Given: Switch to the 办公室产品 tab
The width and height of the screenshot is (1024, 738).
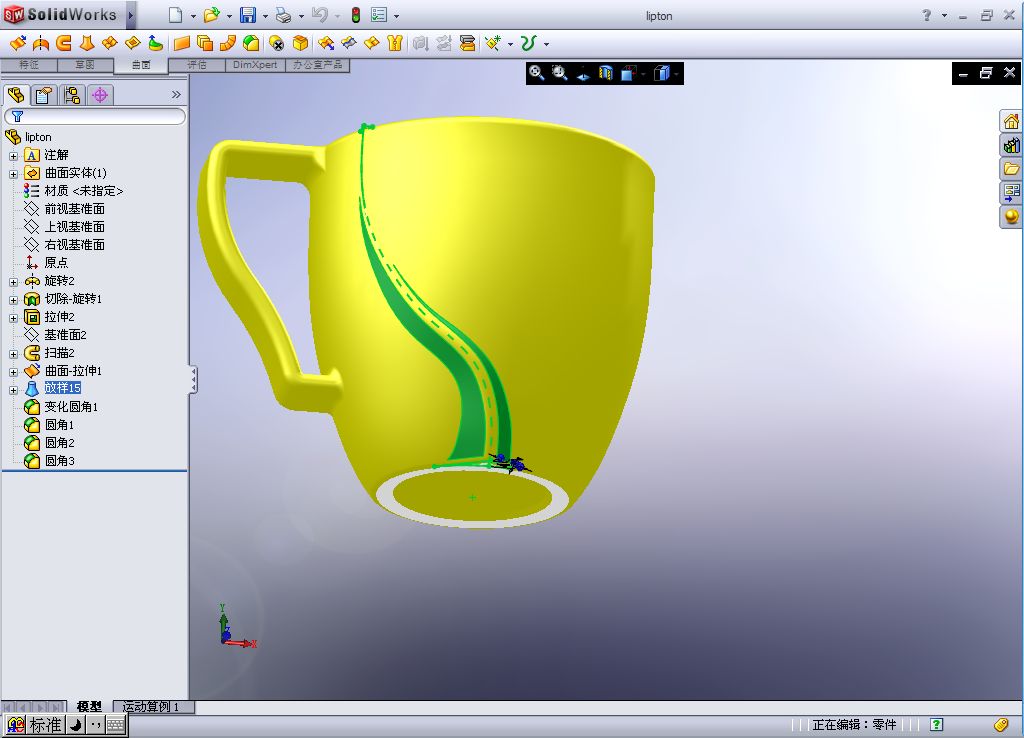Looking at the screenshot, I should click(x=317, y=65).
